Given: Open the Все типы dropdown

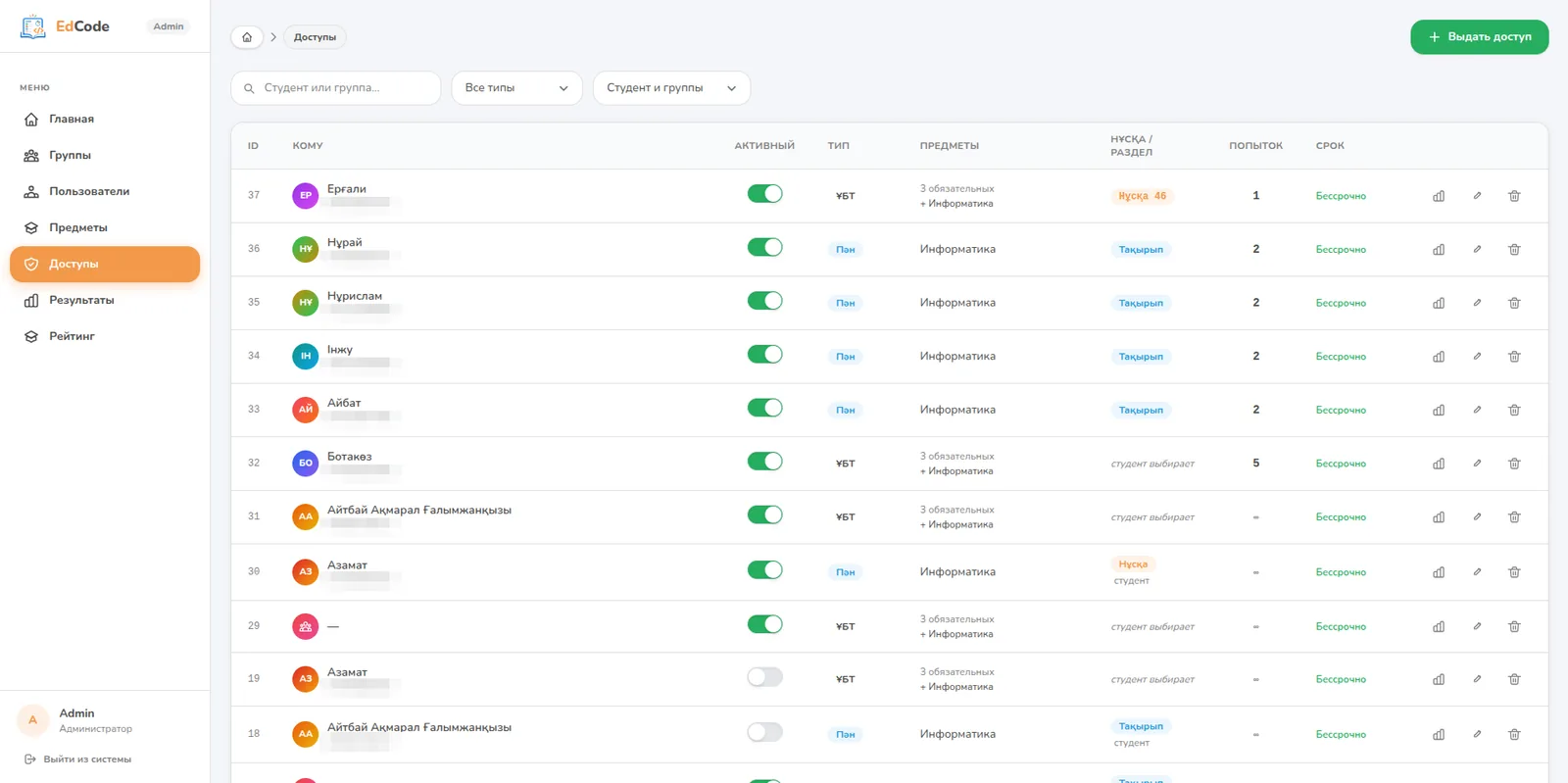Looking at the screenshot, I should pos(516,88).
